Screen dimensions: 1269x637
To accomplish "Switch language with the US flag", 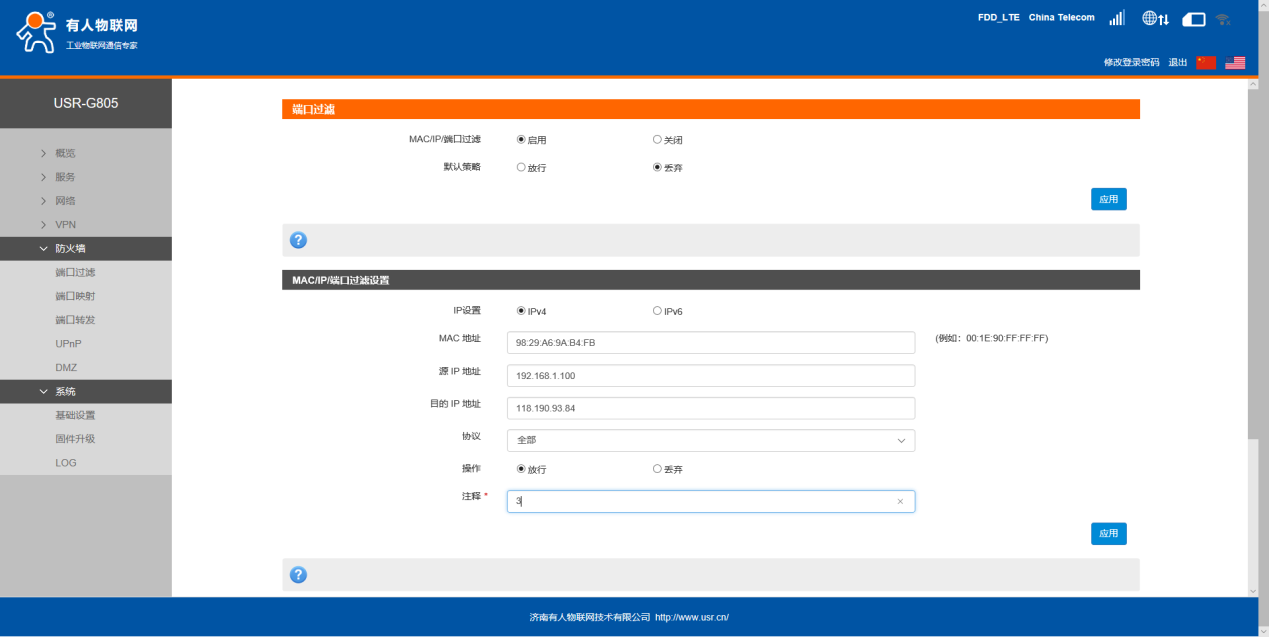I will click(1235, 62).
